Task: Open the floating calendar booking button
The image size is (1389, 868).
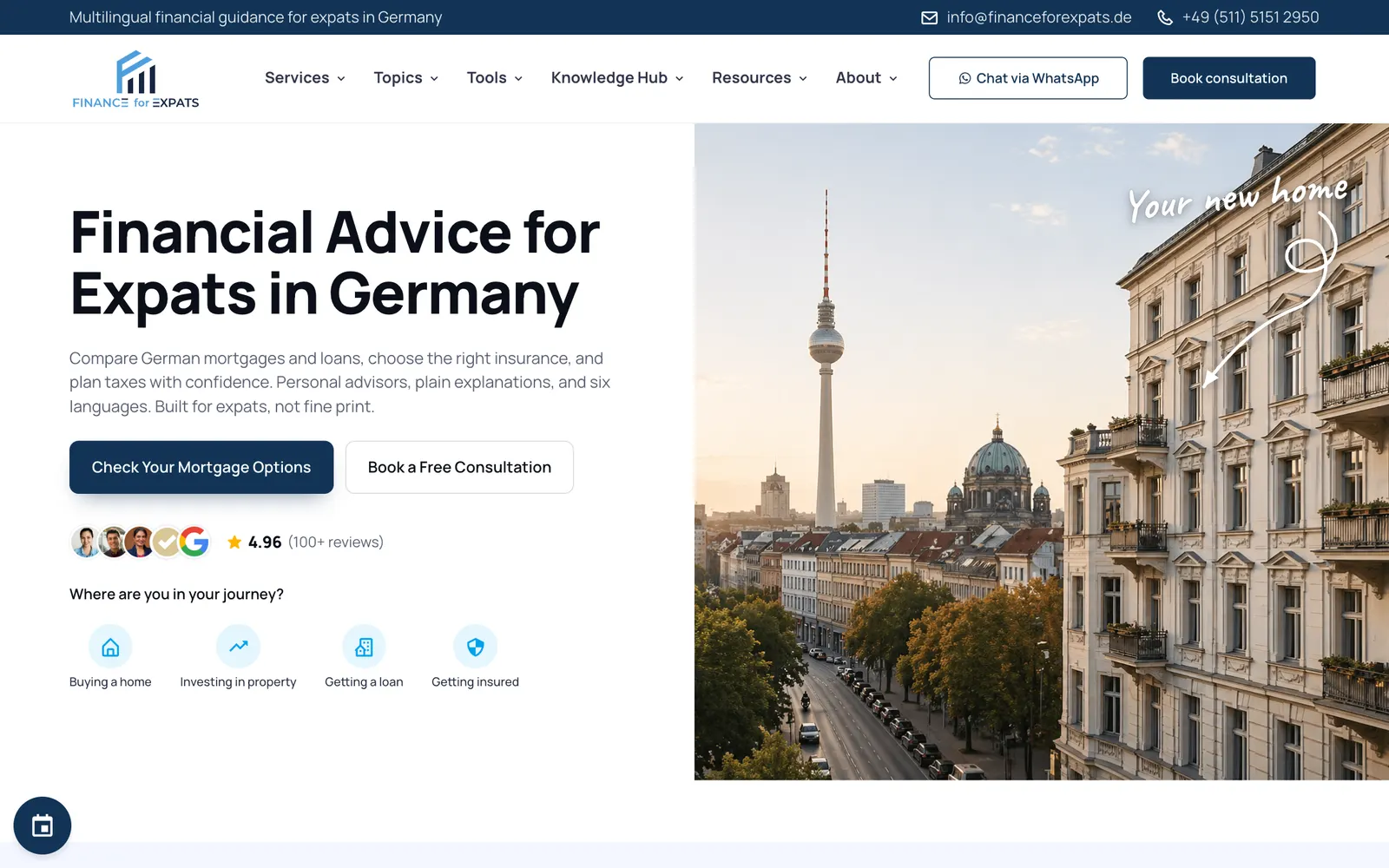Action: pyautogui.click(x=43, y=825)
